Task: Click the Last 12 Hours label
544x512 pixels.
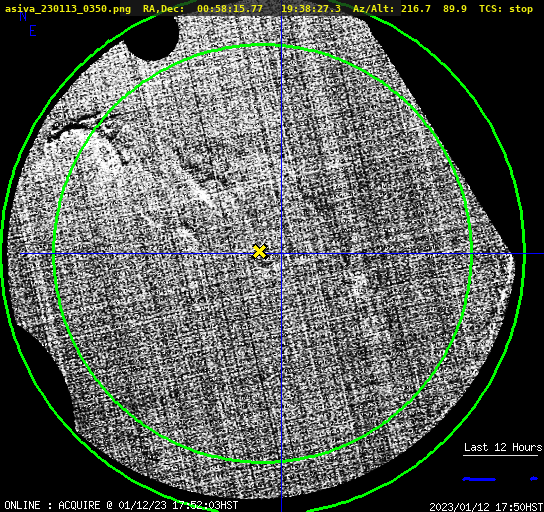Action: point(503,447)
